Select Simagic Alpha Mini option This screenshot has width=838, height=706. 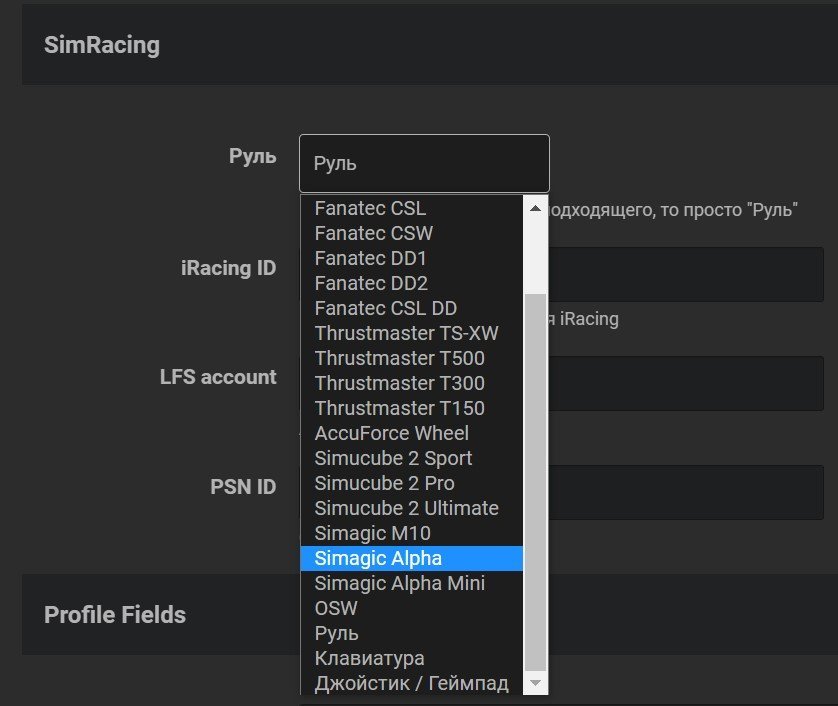coord(399,583)
